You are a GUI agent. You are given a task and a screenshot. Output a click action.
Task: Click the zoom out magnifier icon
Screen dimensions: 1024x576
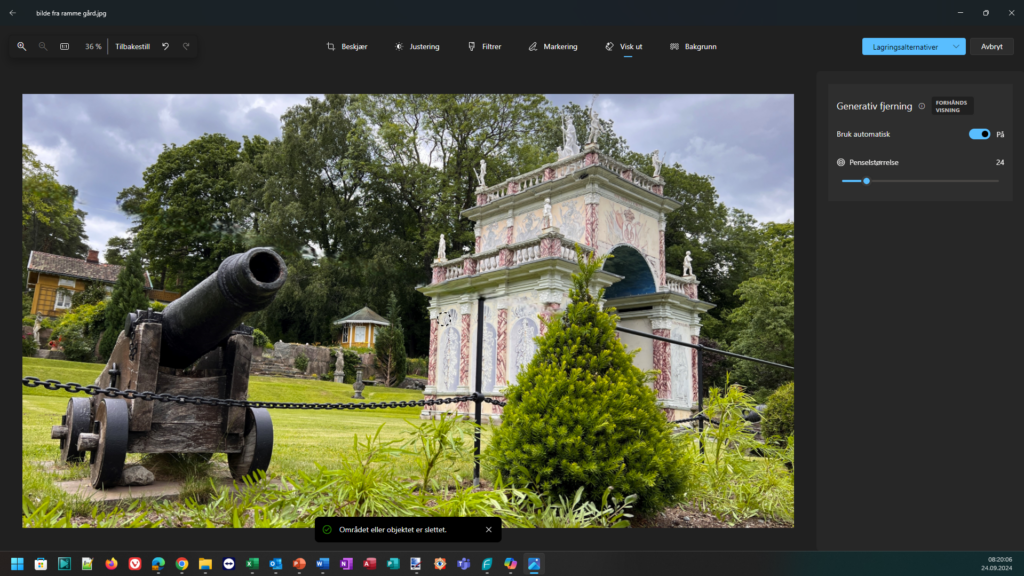(43, 46)
